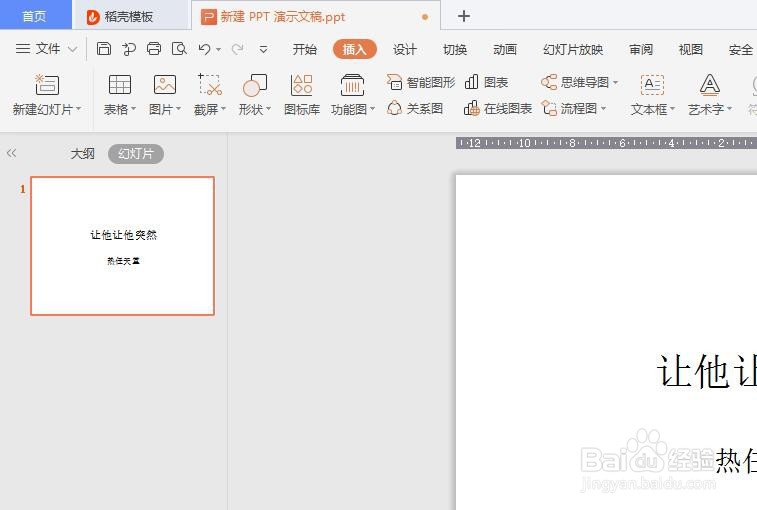The width and height of the screenshot is (757, 510).
Task: Expand the quick access toolbar customize arrow
Action: click(264, 49)
